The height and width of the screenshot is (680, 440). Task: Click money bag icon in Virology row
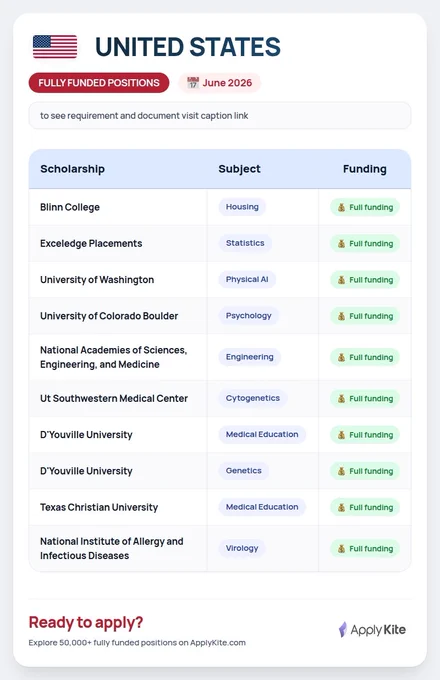pos(342,548)
